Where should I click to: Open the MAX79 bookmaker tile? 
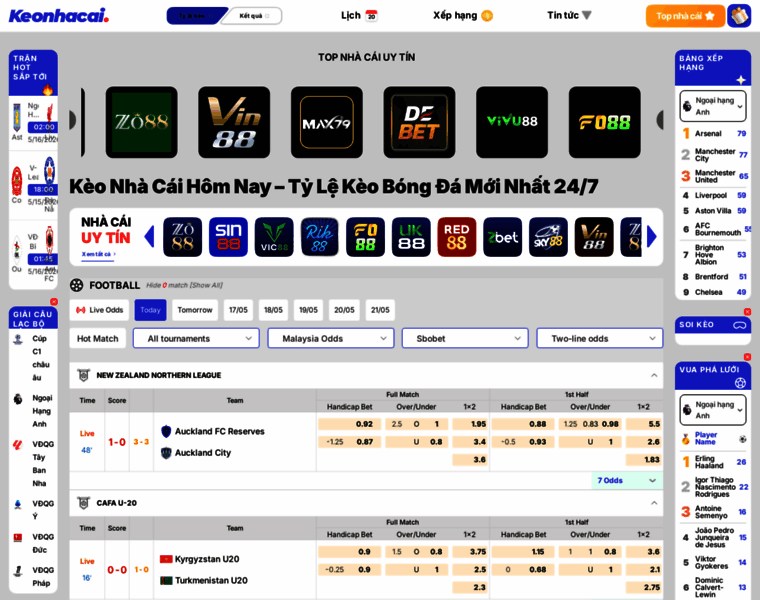(327, 122)
